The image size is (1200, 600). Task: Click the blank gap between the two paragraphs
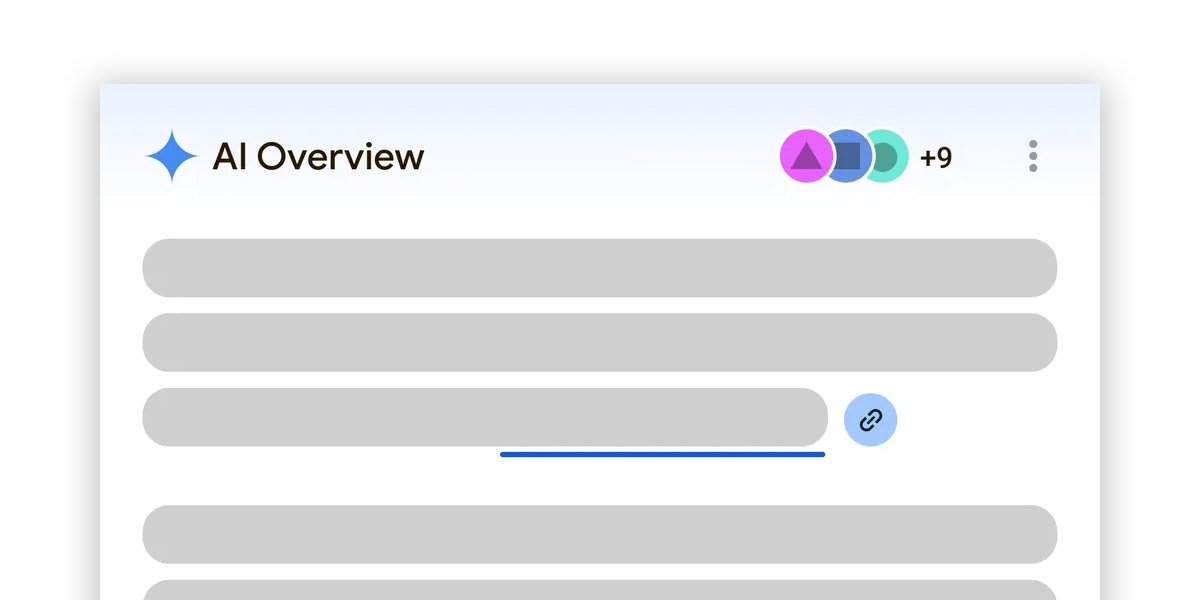click(600, 482)
